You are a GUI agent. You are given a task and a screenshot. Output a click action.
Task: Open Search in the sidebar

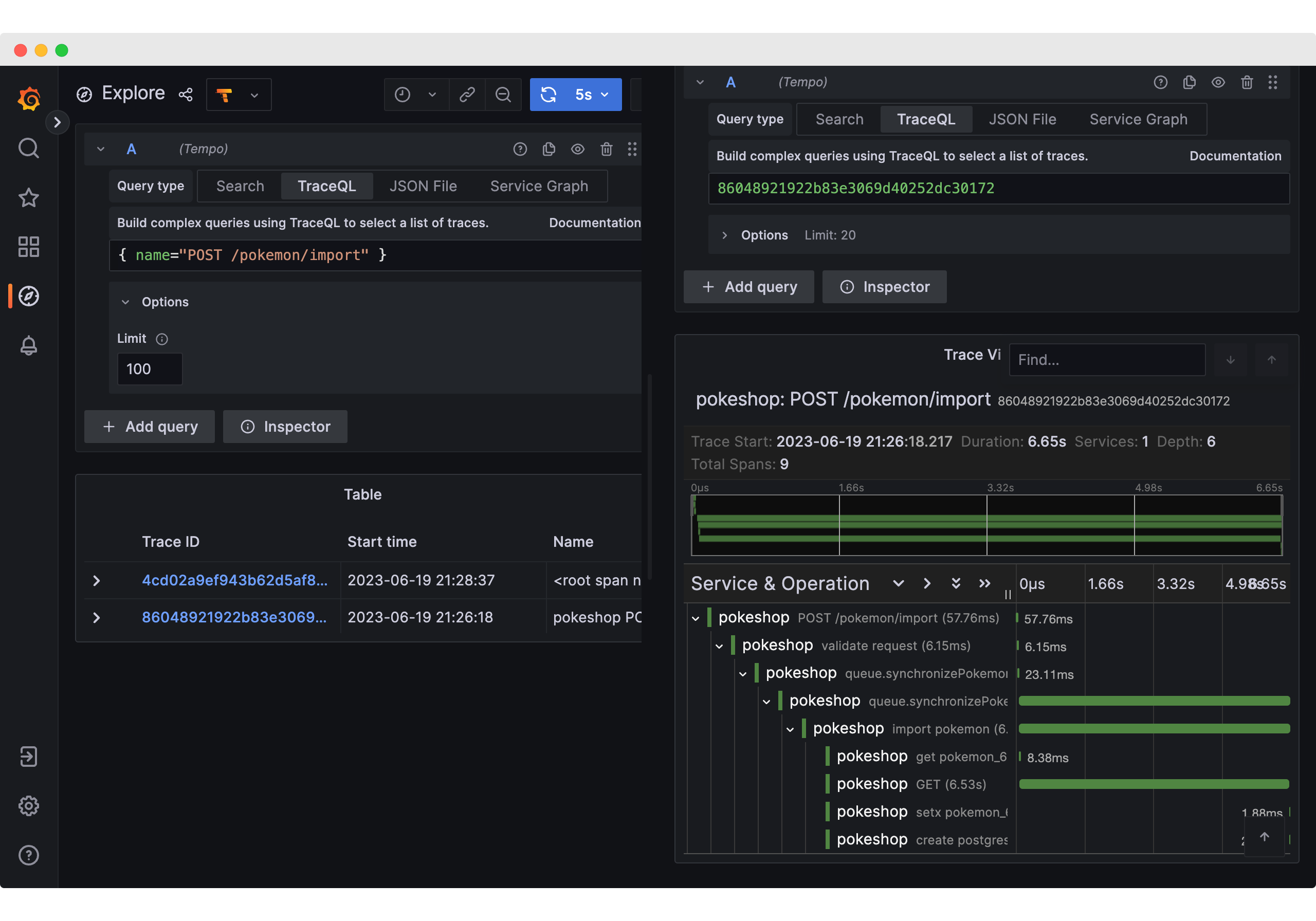(29, 148)
